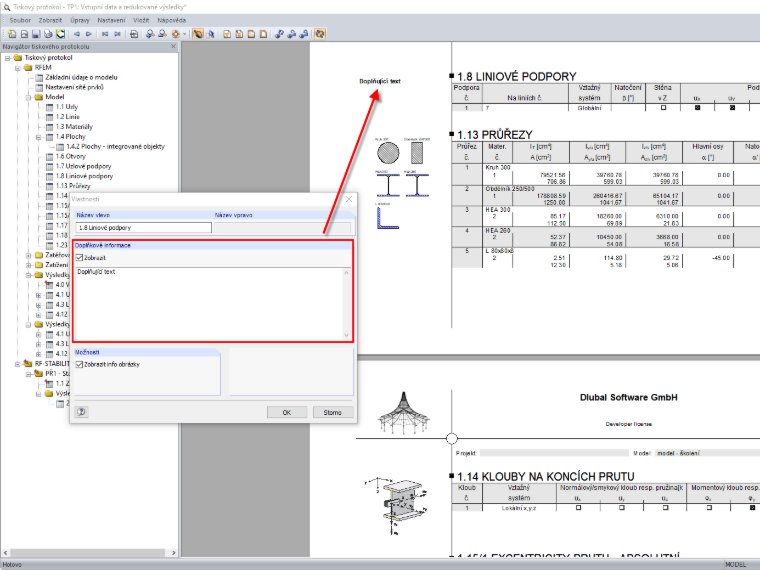Screen dimensions: 760x570
Task: Collapse the 1.4 Plochy tree node
Action: coord(38,137)
